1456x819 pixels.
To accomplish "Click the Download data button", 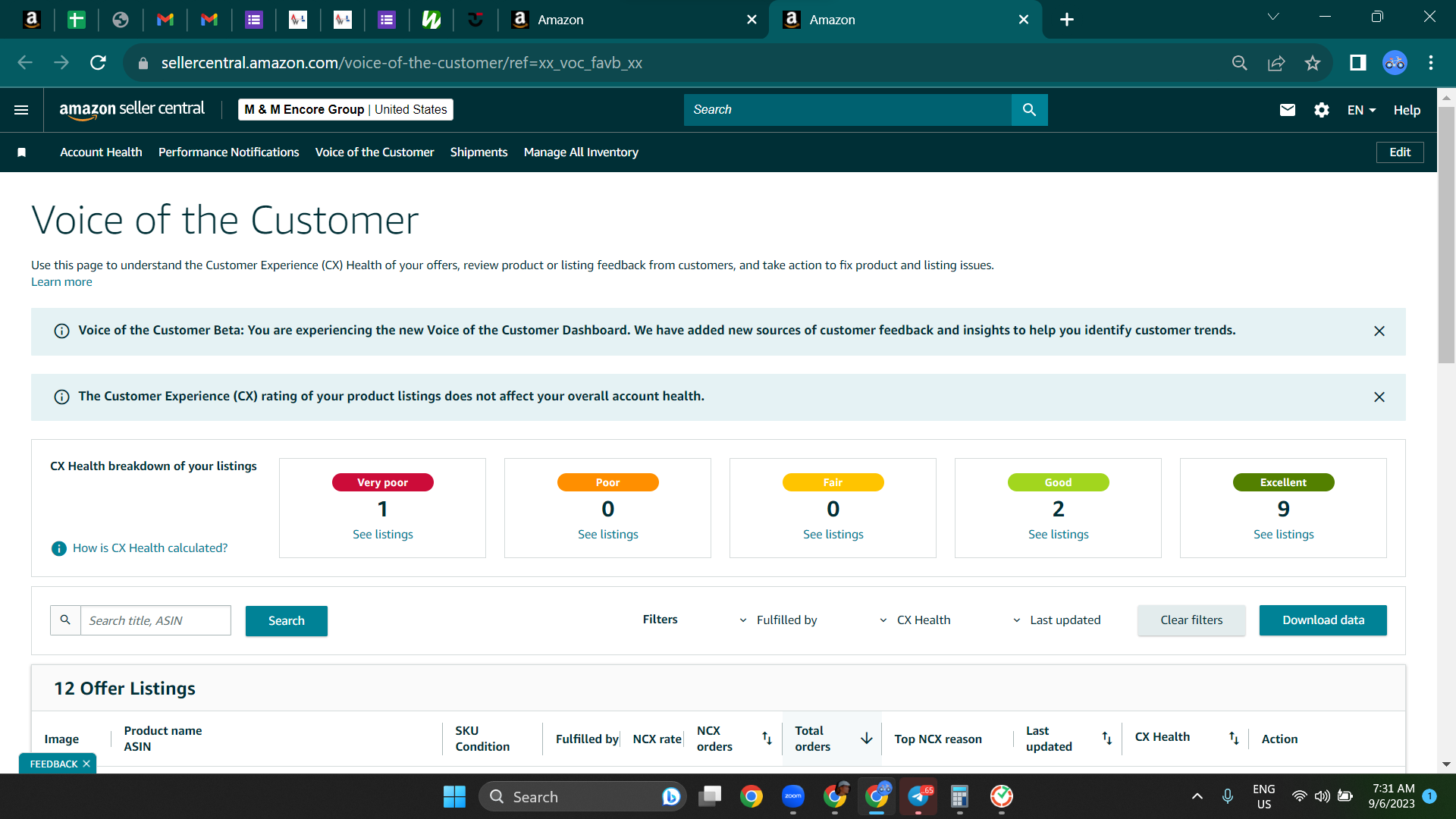I will pos(1323,620).
